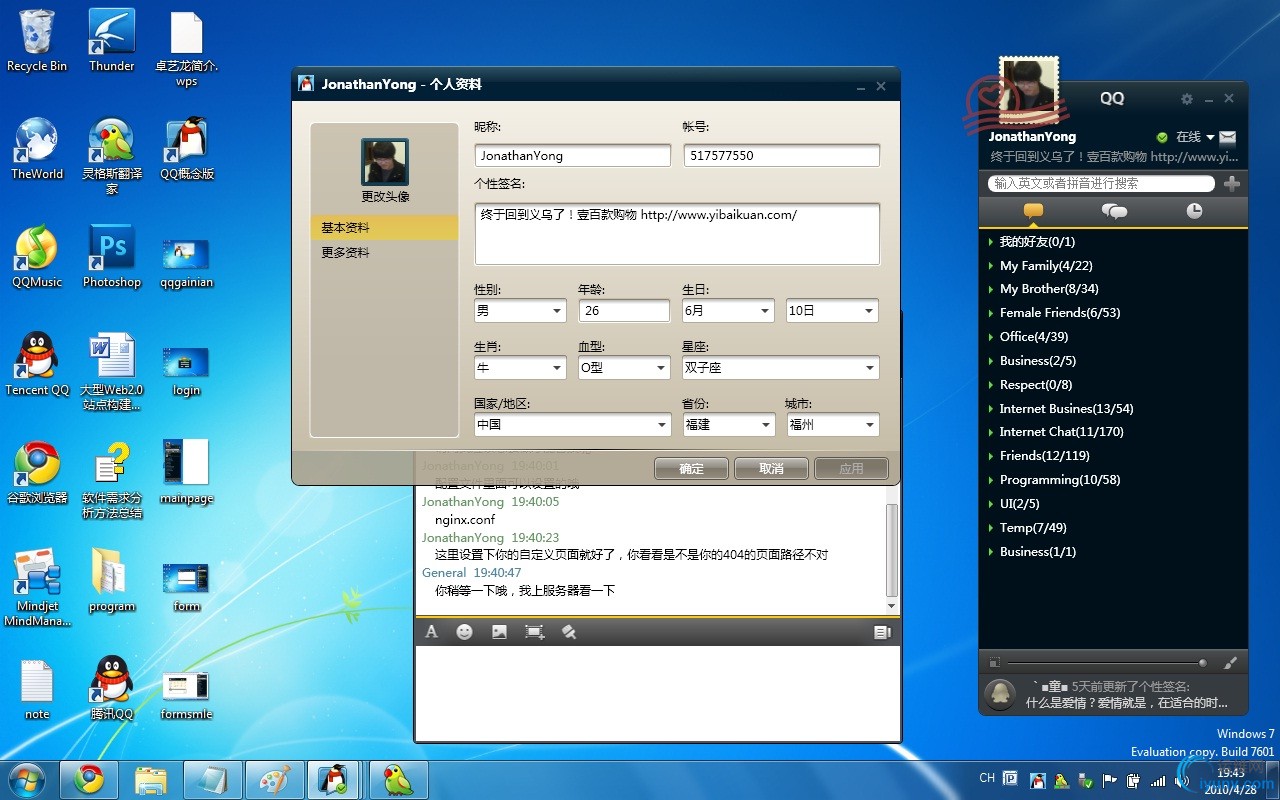Click the Windows Start button
This screenshot has width=1280, height=800.
point(27,780)
